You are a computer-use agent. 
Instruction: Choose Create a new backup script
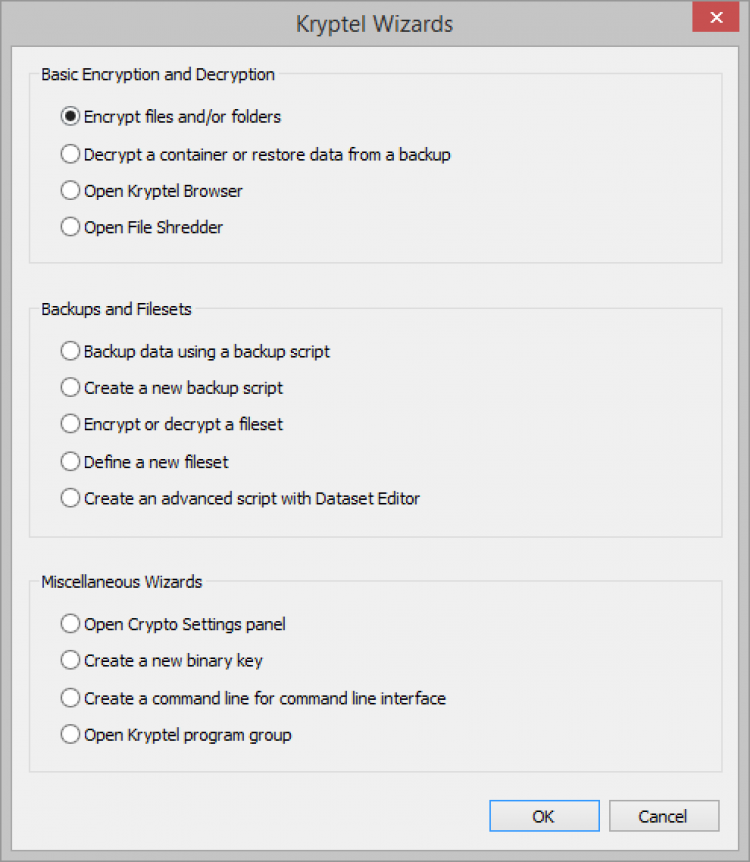[x=70, y=387]
